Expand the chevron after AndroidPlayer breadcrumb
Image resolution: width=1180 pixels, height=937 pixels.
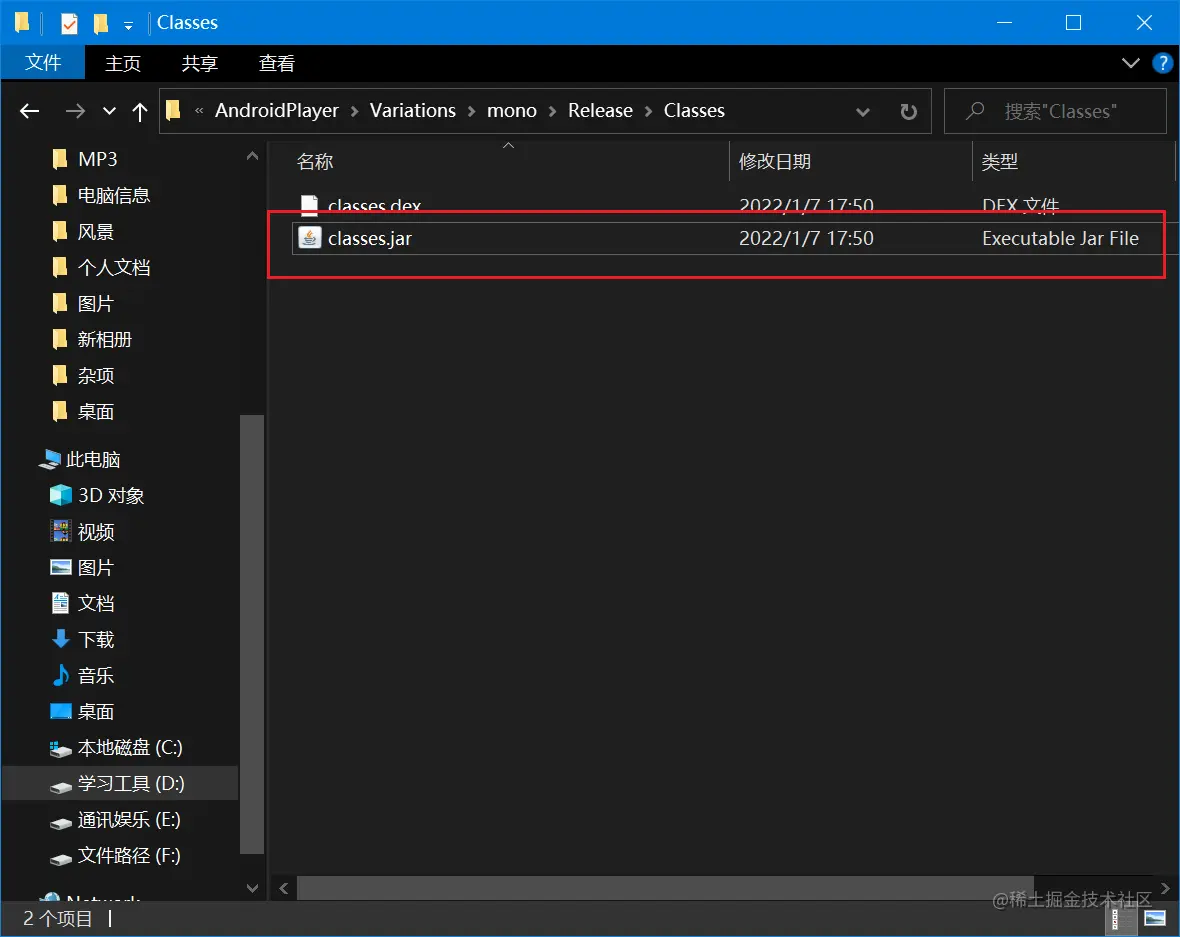point(354,111)
